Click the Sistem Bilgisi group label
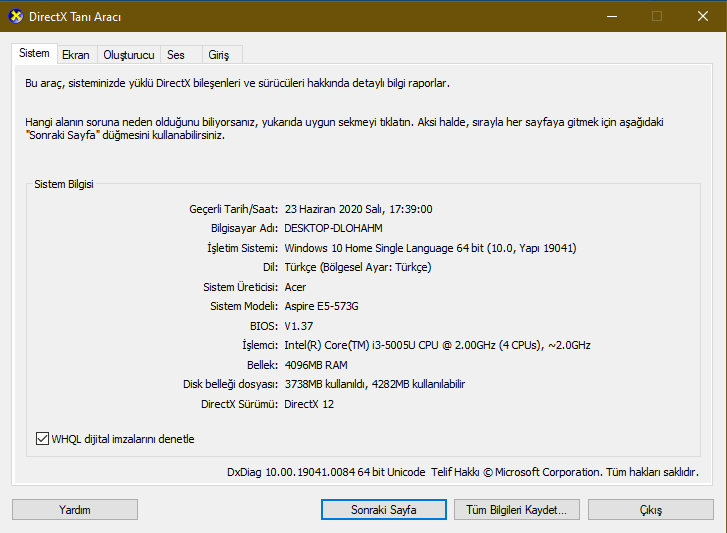 click(x=64, y=184)
